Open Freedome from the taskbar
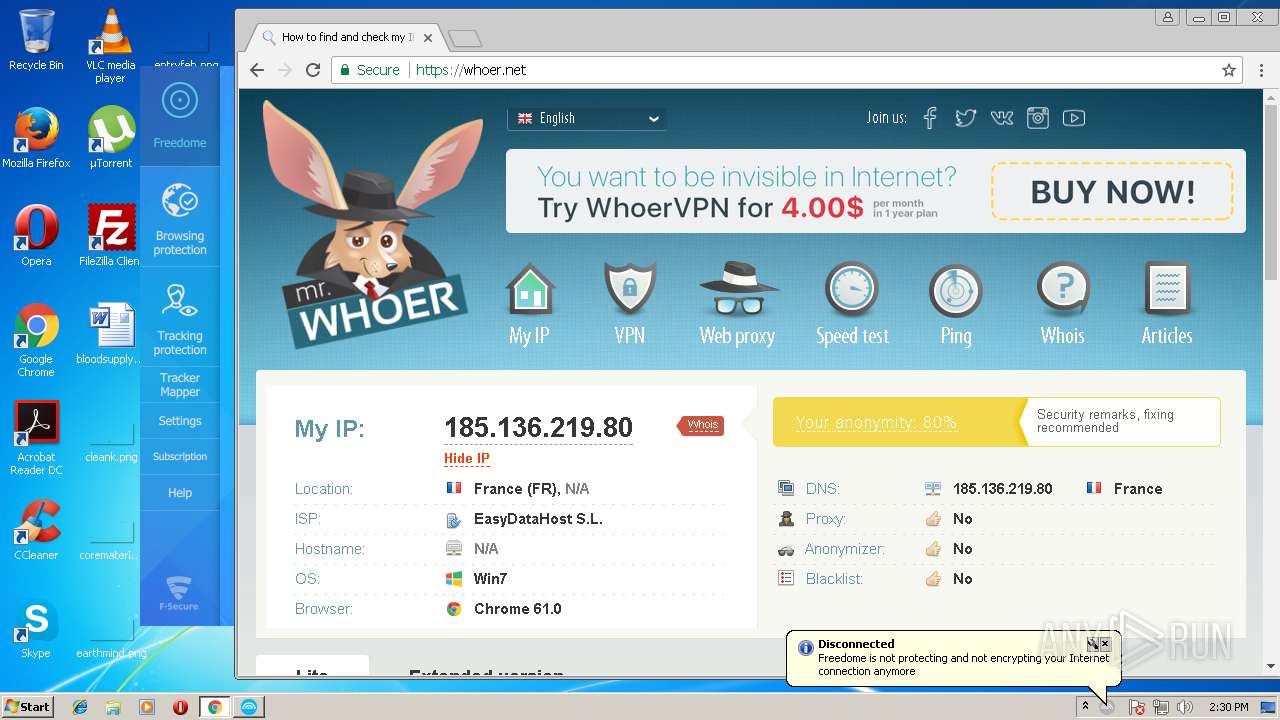The image size is (1280, 720). 249,707
